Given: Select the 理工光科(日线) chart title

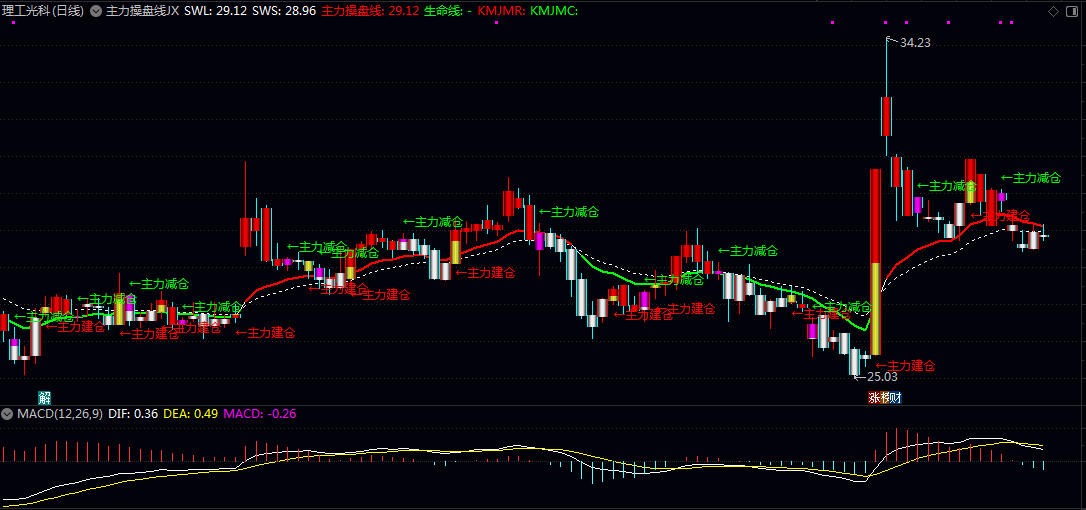Looking at the screenshot, I should click(43, 11).
